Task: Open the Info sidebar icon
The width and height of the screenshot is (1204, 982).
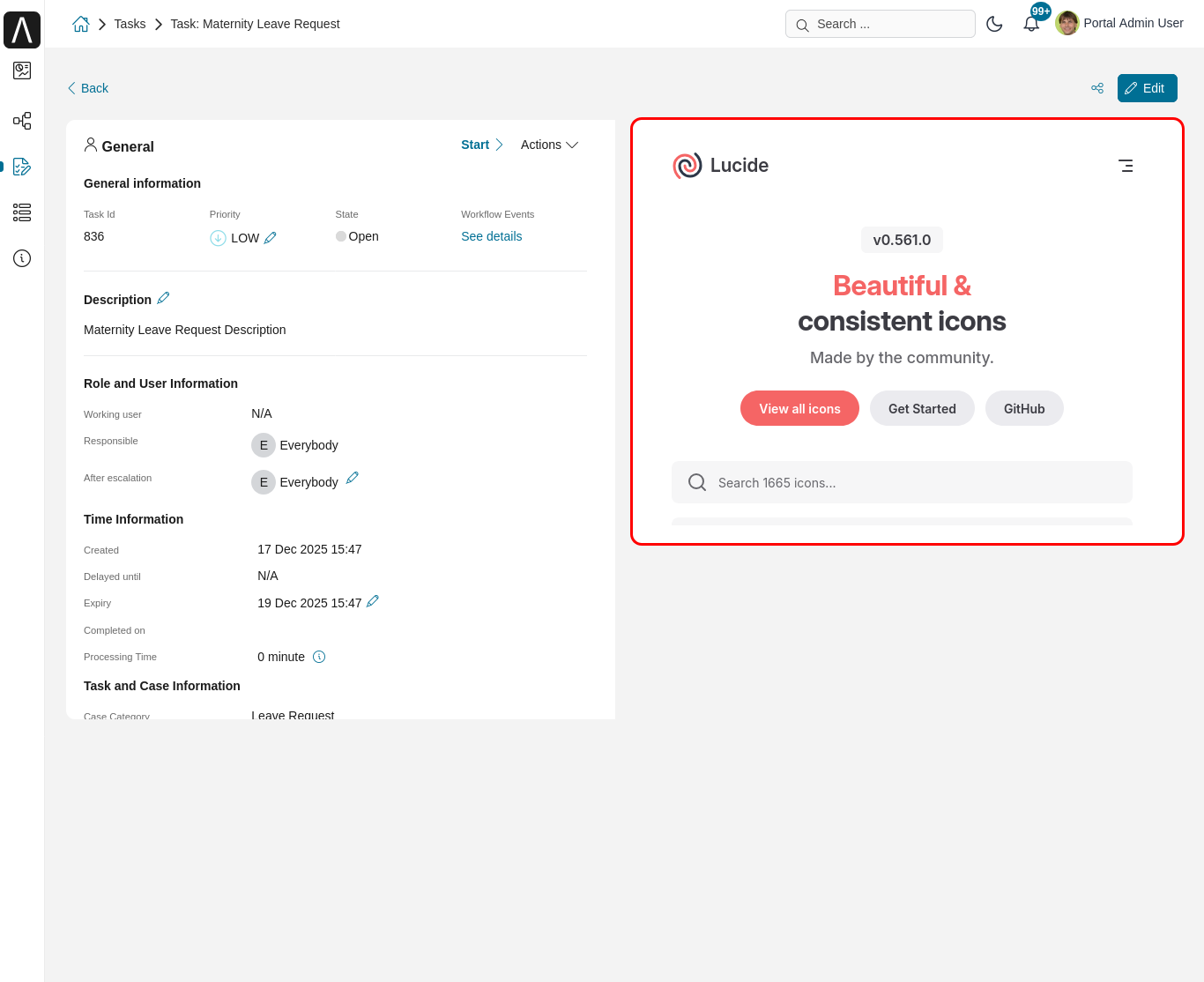Action: (x=22, y=258)
